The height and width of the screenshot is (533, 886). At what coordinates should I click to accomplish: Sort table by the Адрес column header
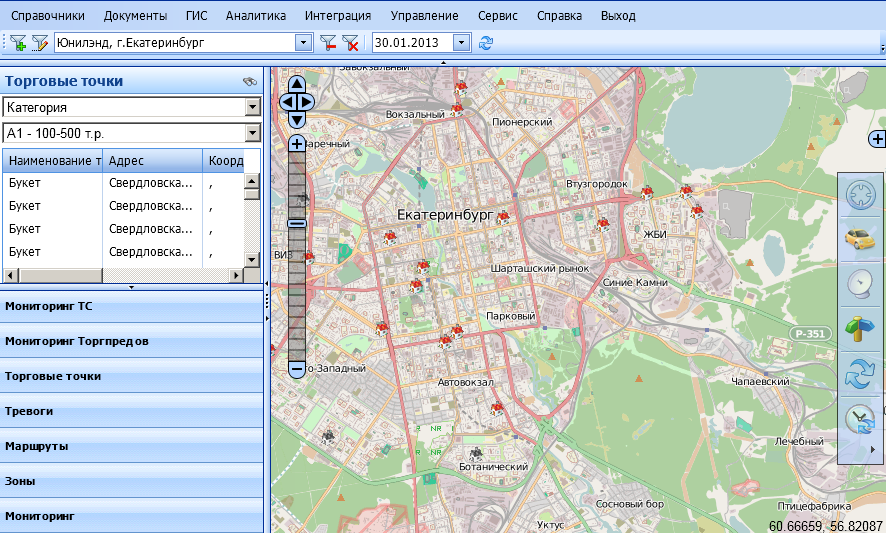tap(152, 160)
